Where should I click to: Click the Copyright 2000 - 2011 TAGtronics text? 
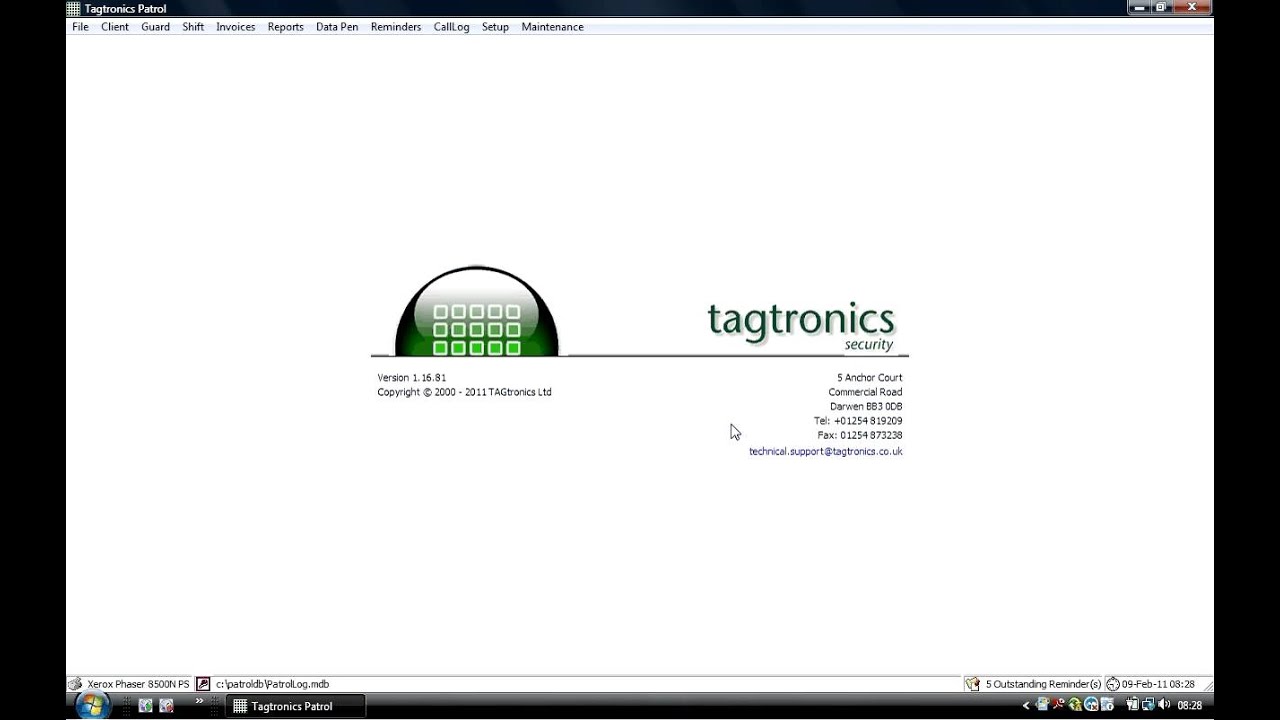464,392
